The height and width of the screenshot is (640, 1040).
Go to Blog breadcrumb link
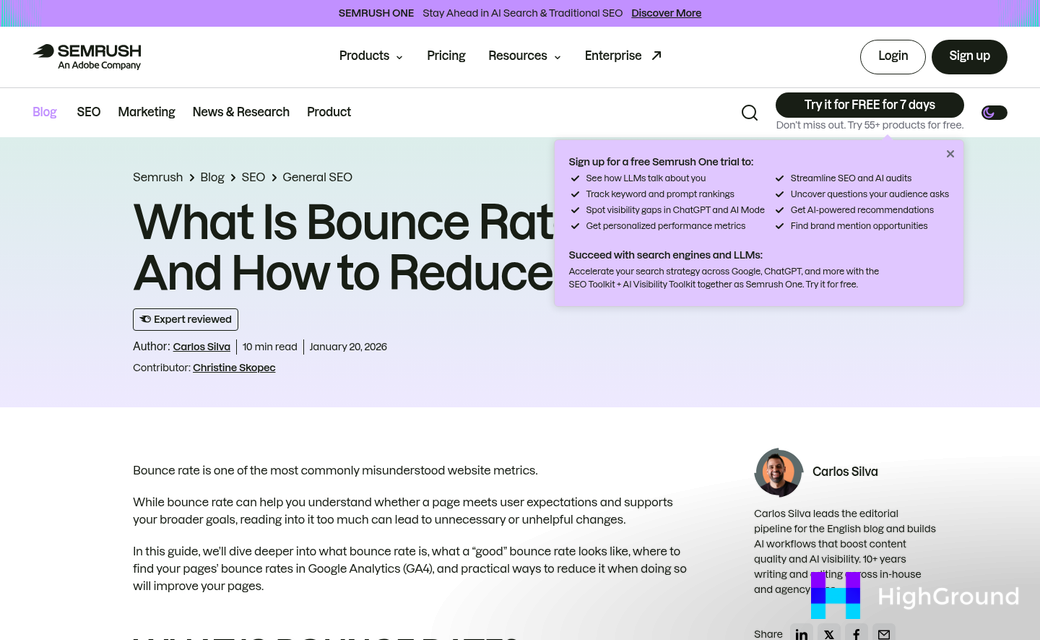(212, 177)
